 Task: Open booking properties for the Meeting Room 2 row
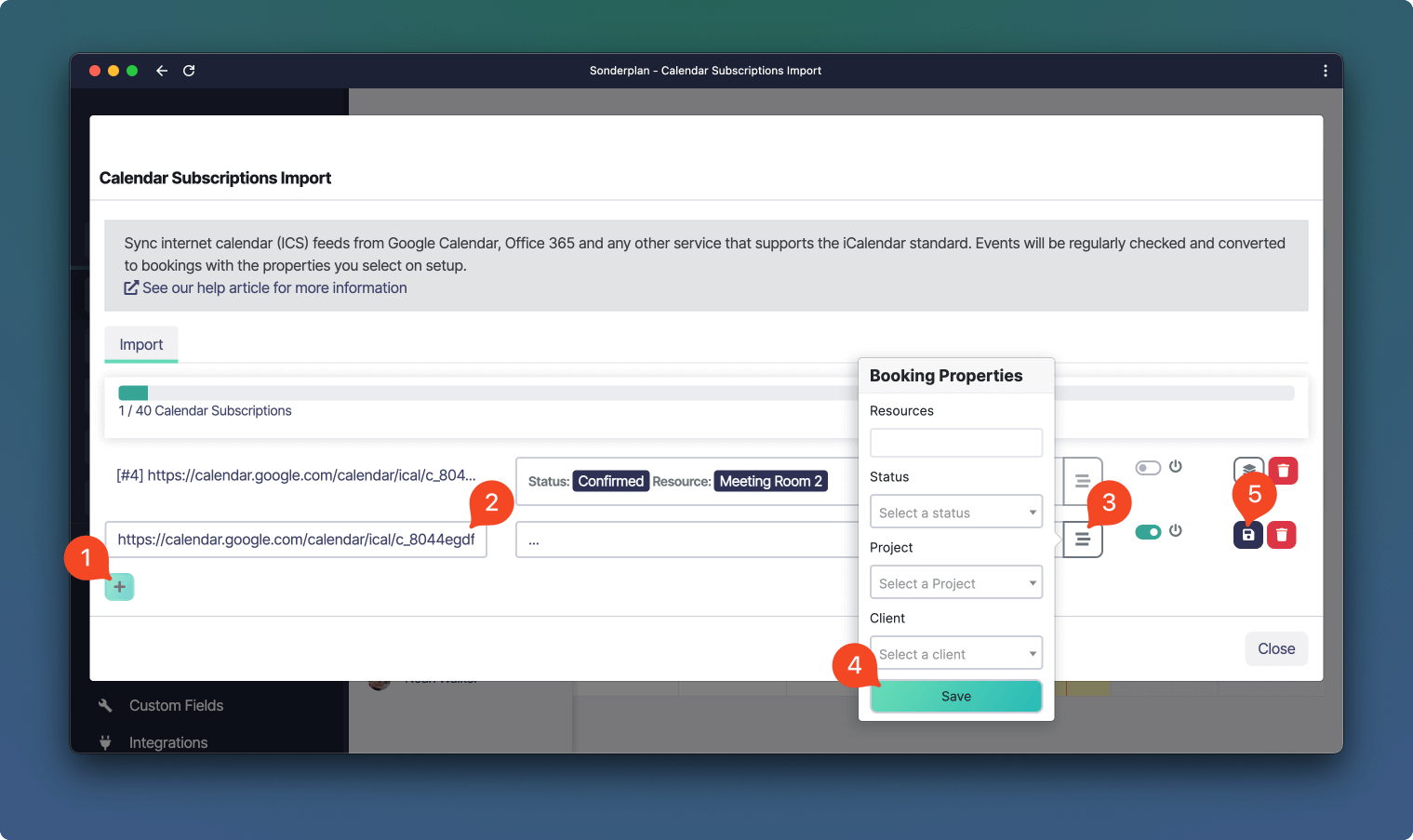coord(1083,481)
